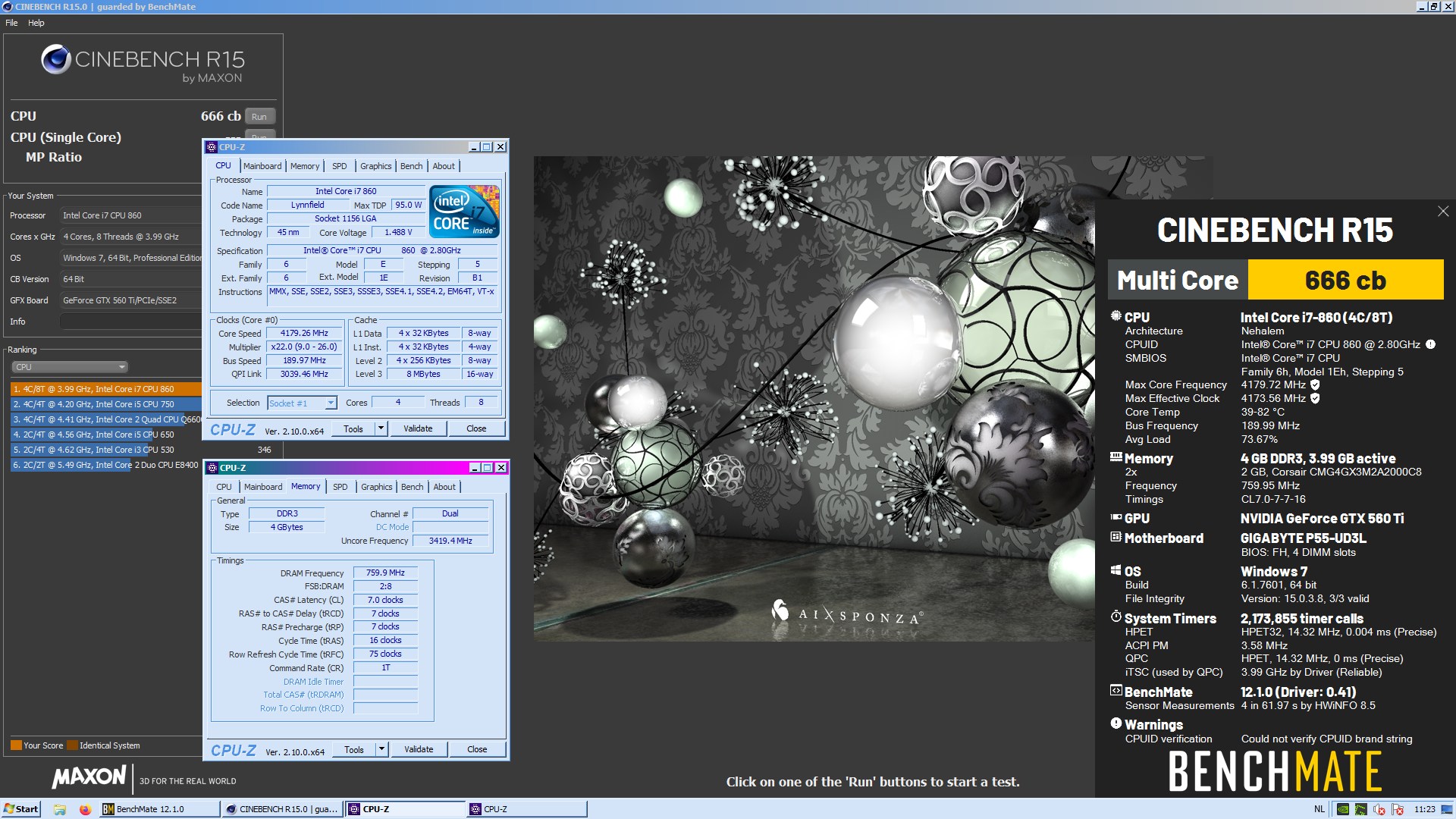Click the BenchMate CPU section icon
Image resolution: width=1456 pixels, height=819 pixels.
coord(1116,316)
